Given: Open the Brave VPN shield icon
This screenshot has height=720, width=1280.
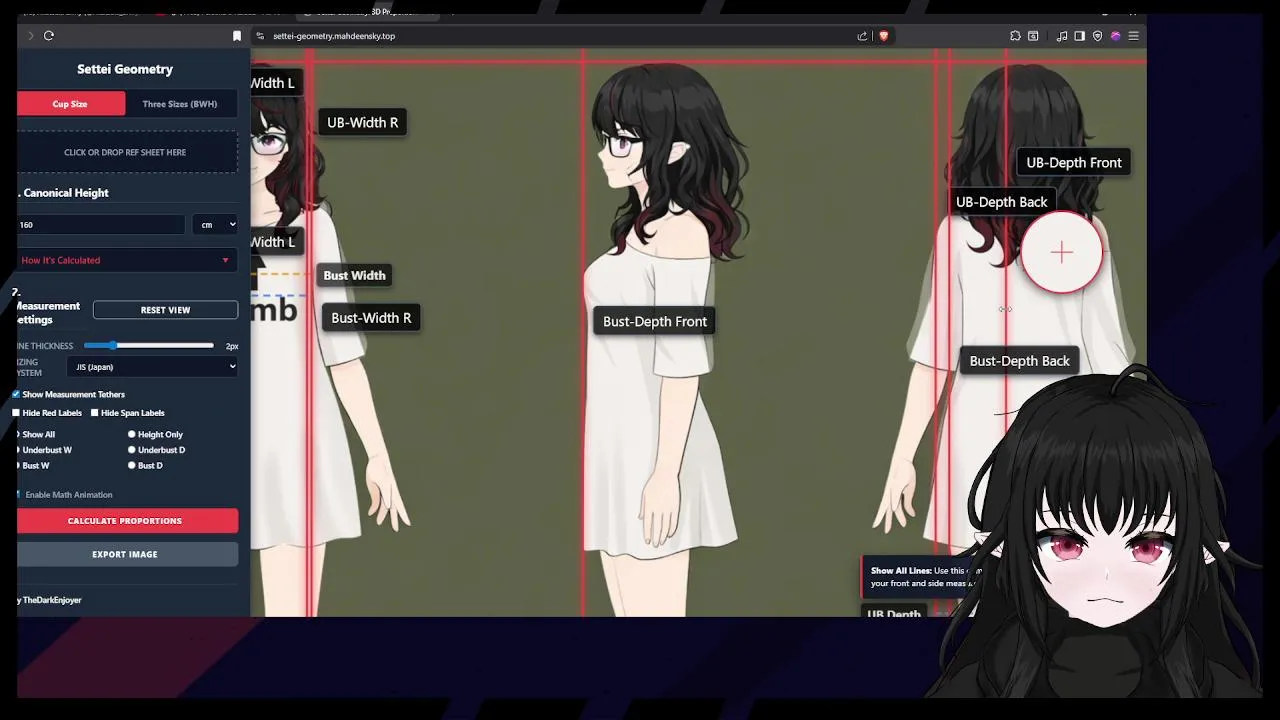Looking at the screenshot, I should tap(1097, 36).
